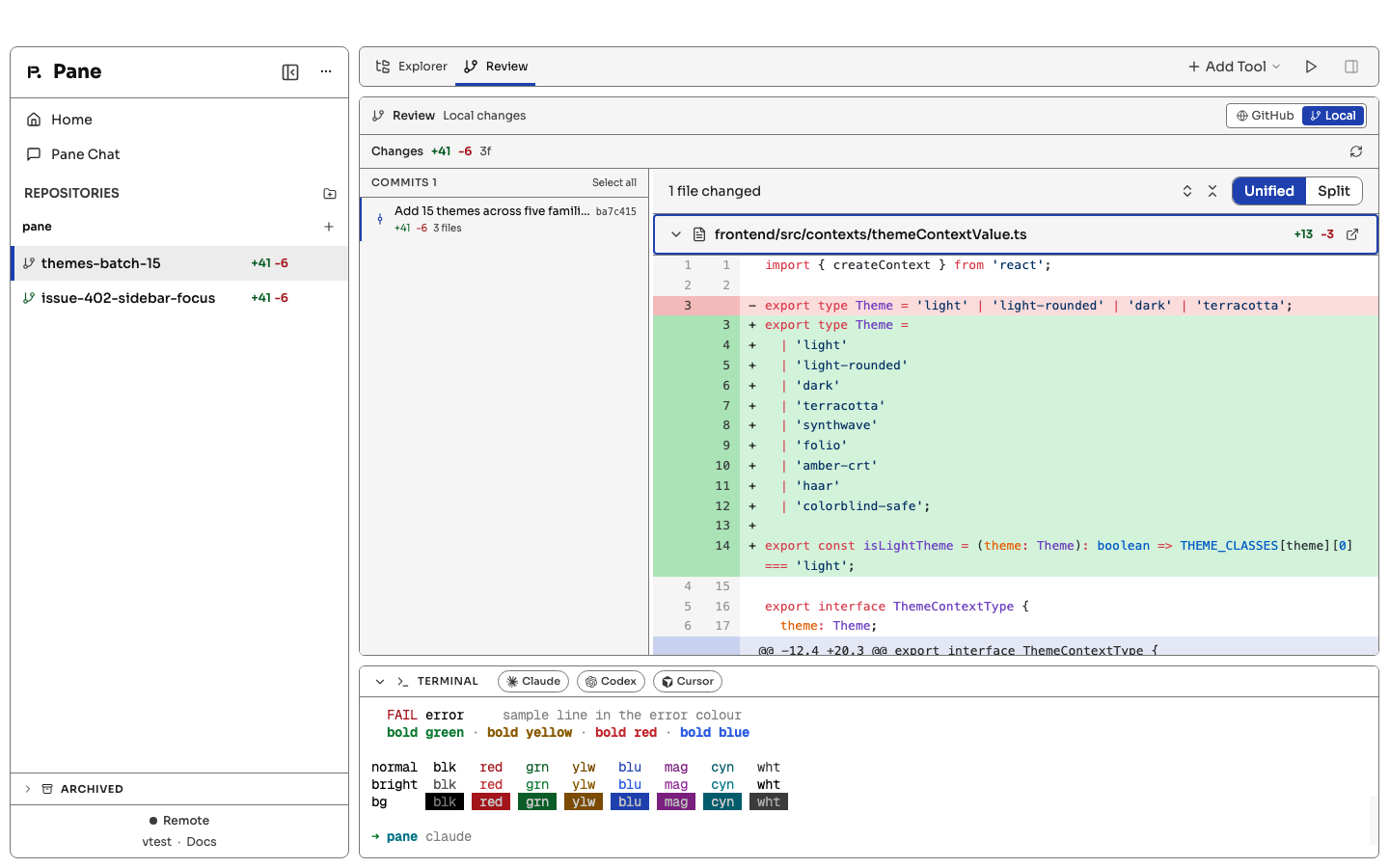This screenshot has width=1389, height=868.
Task: Expand the Archived section
Action: (179, 789)
